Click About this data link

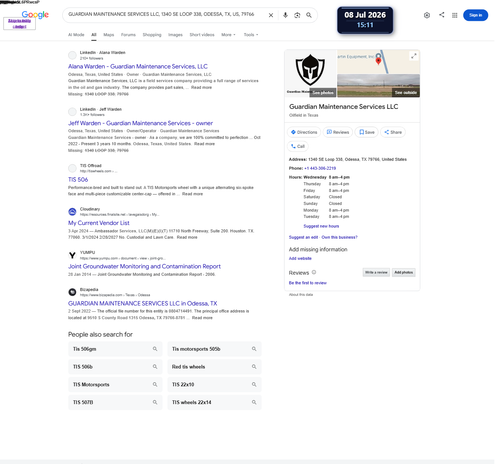click(x=301, y=295)
